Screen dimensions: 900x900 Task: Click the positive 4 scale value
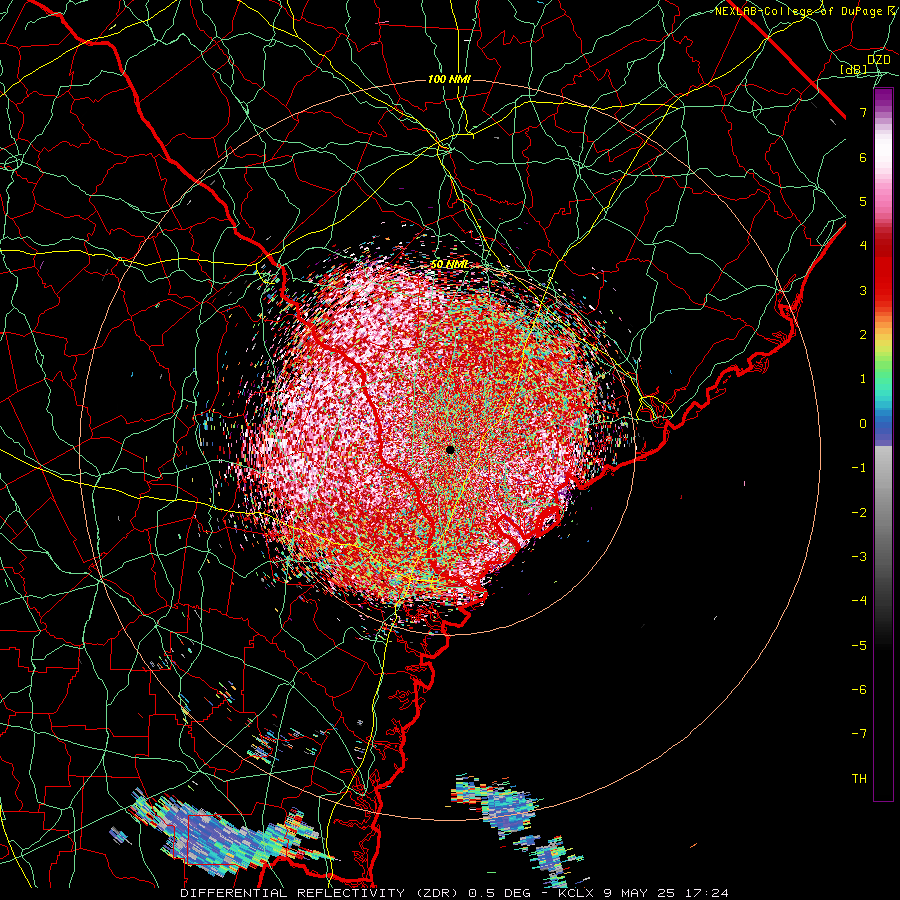click(x=863, y=246)
